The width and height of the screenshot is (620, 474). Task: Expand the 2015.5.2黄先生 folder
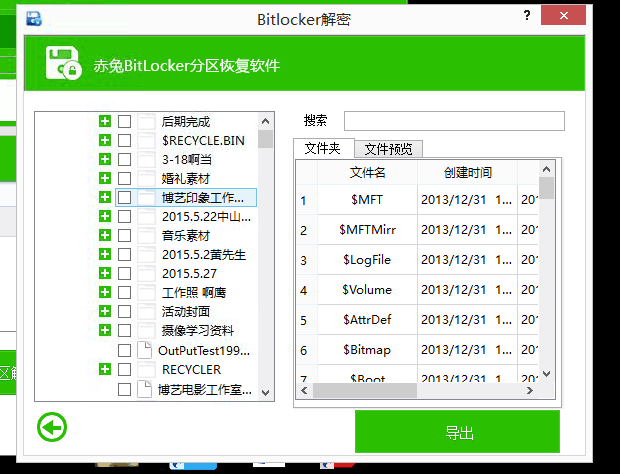pos(105,254)
